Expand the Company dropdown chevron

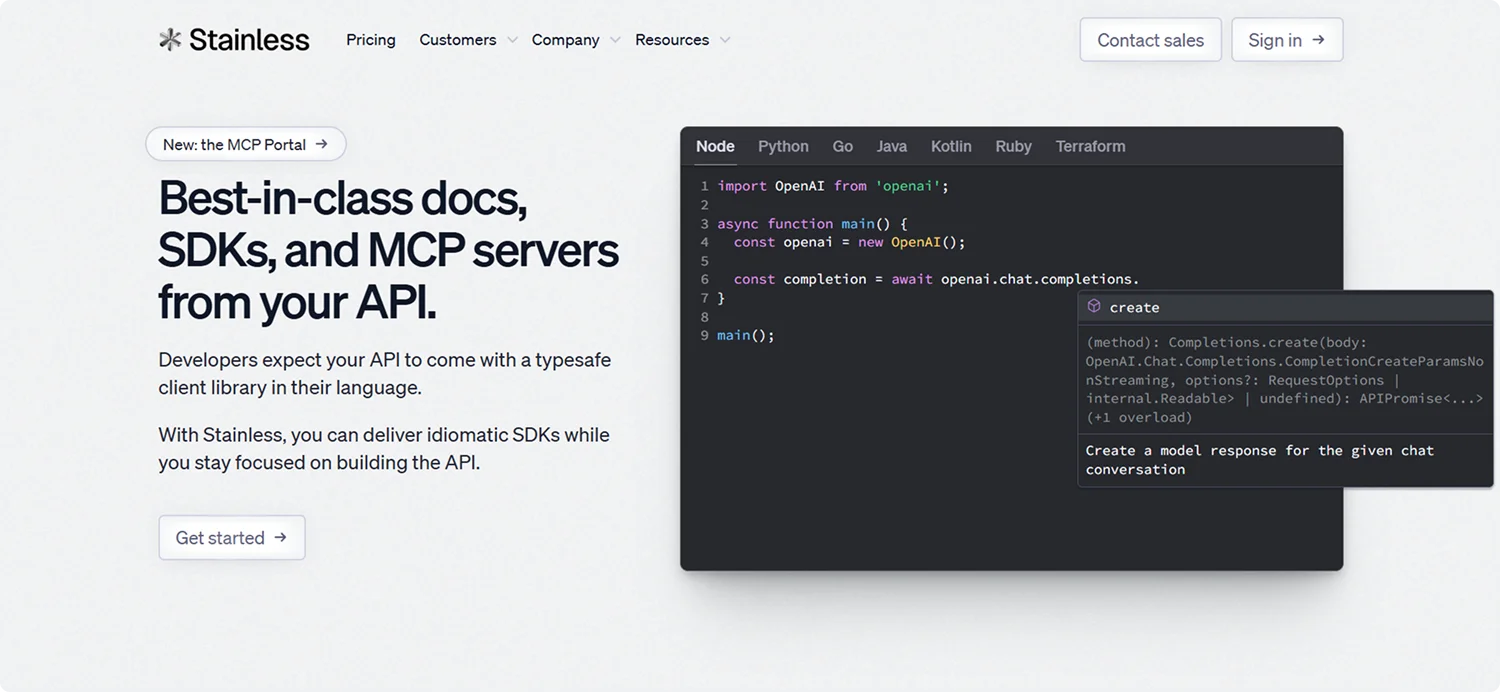coord(615,40)
